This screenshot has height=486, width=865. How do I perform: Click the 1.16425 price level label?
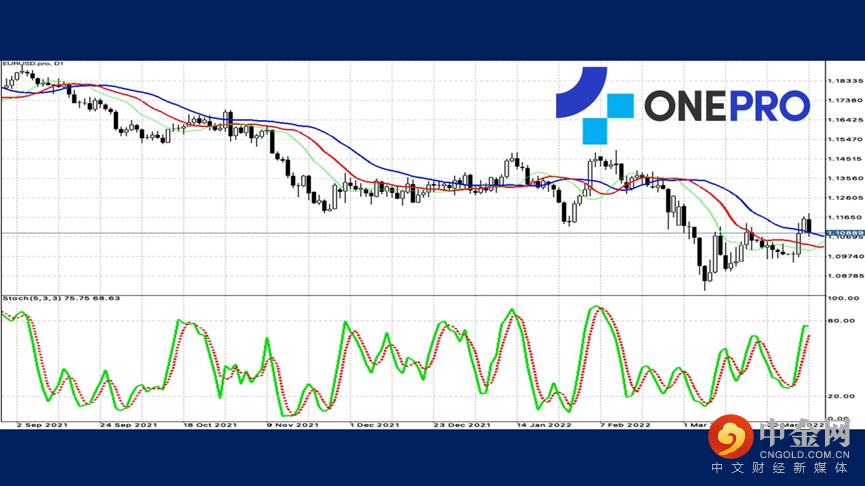coord(845,120)
